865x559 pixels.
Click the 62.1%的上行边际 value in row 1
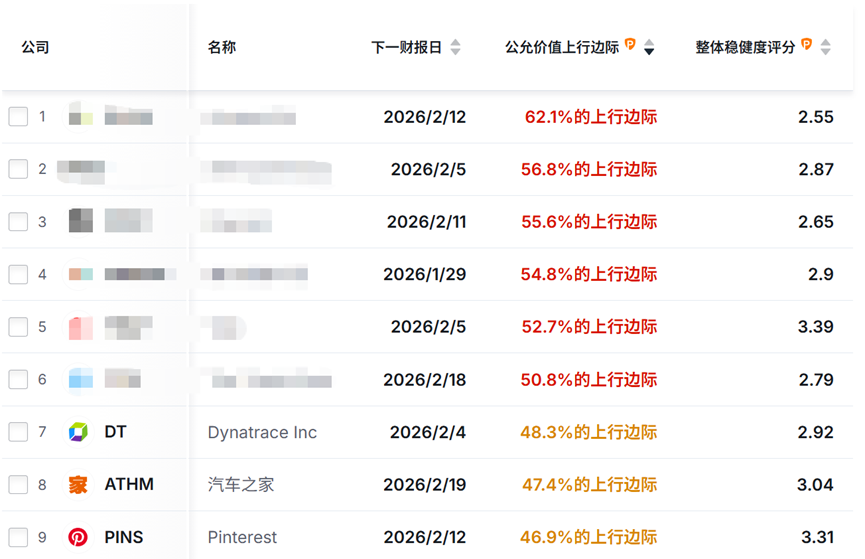point(590,117)
